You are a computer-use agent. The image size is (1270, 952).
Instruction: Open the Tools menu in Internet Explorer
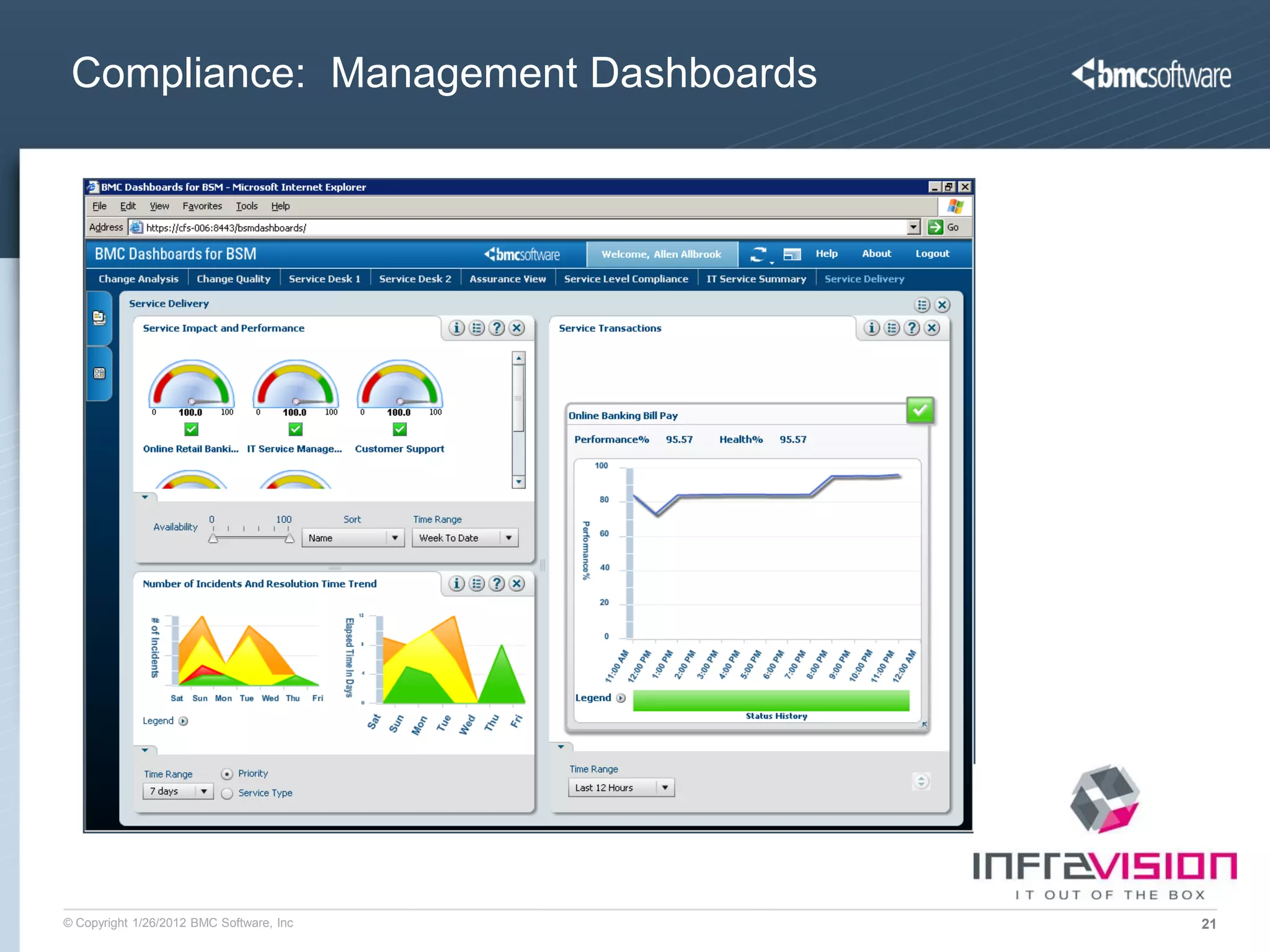pos(246,206)
